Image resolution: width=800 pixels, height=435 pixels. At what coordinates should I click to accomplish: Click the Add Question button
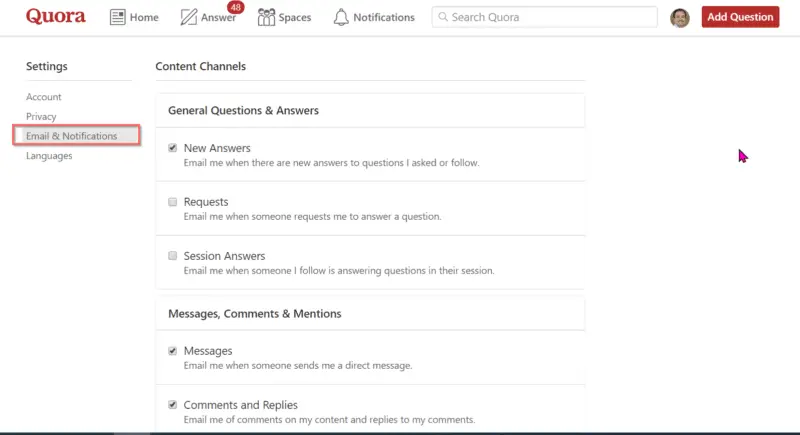click(x=740, y=17)
